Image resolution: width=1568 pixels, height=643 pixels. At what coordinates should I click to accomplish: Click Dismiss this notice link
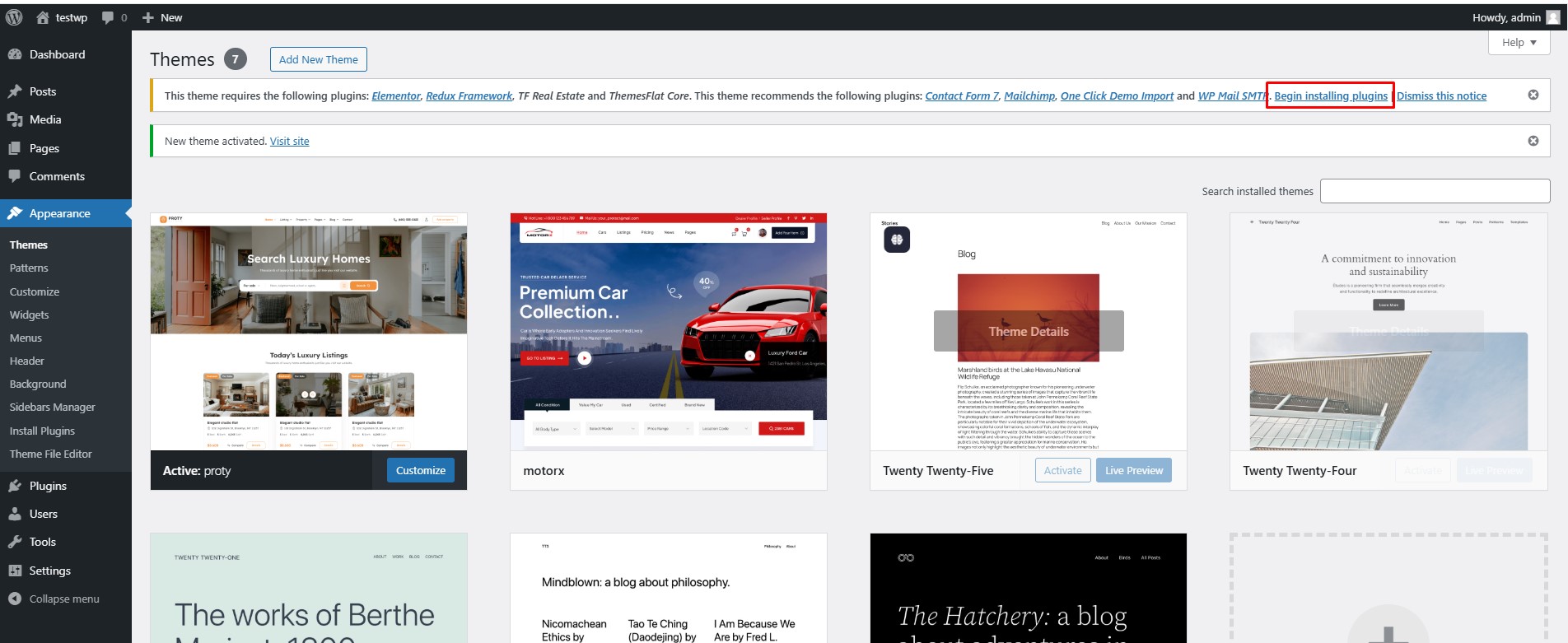[x=1442, y=96]
